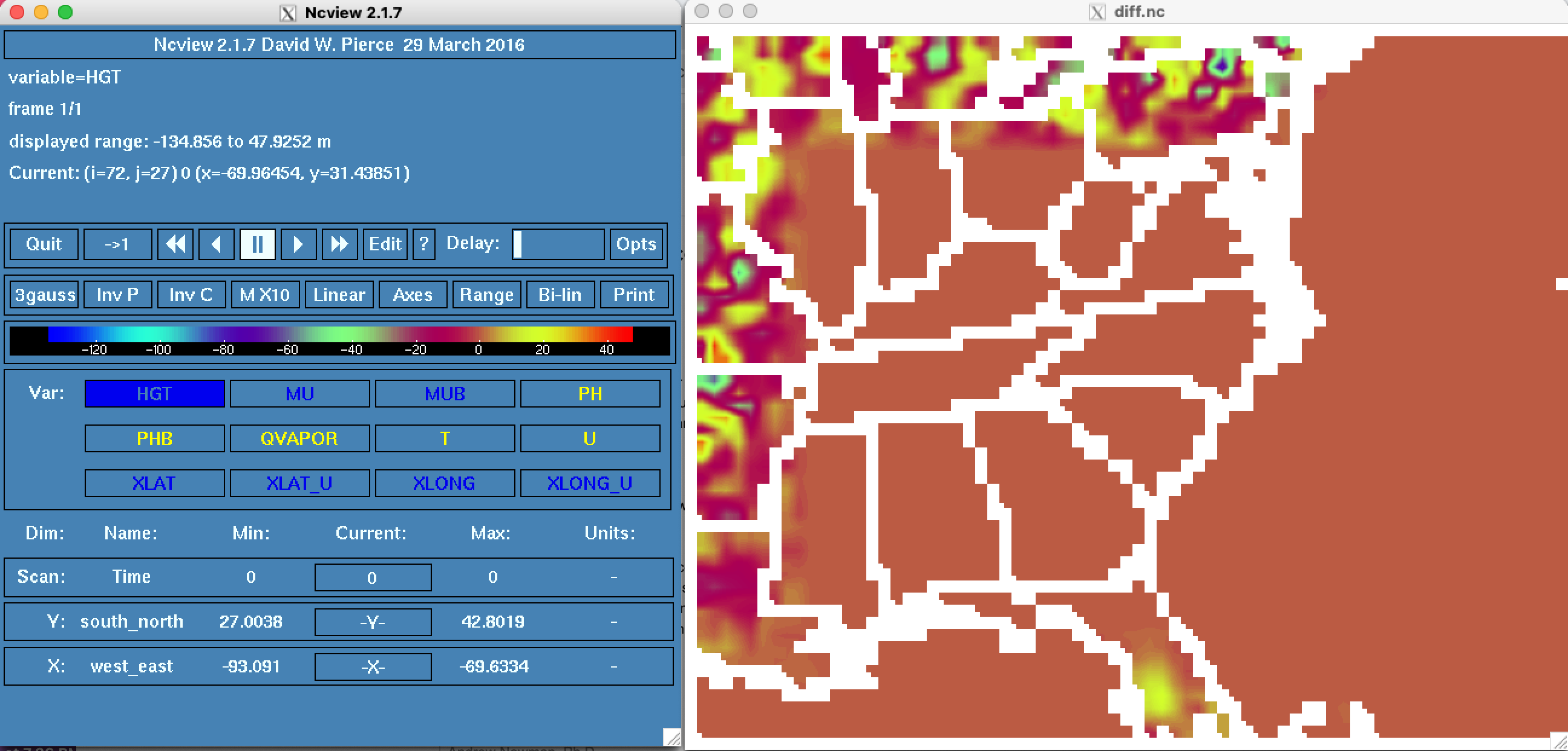Cycle the 3gauss colormap button
This screenshot has height=751, width=1568.
[x=44, y=294]
